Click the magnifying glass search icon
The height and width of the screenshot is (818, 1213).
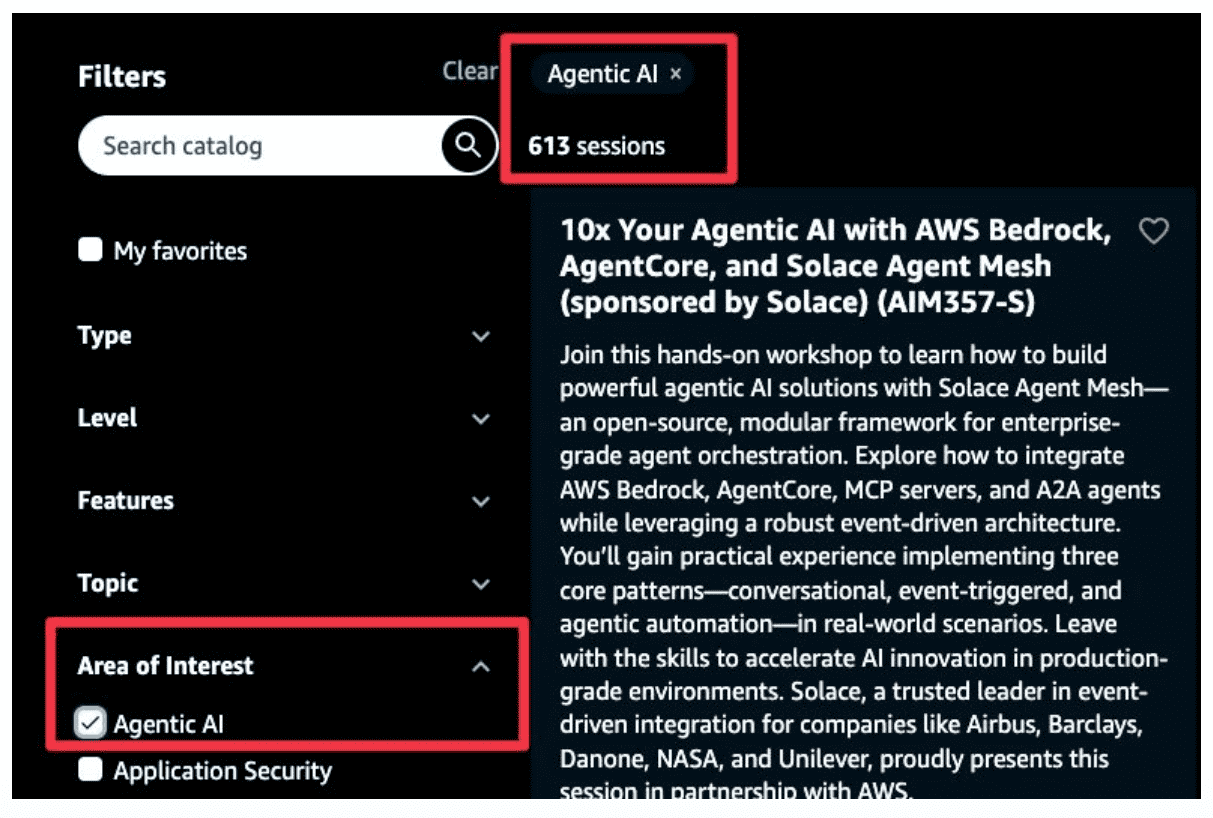click(468, 146)
